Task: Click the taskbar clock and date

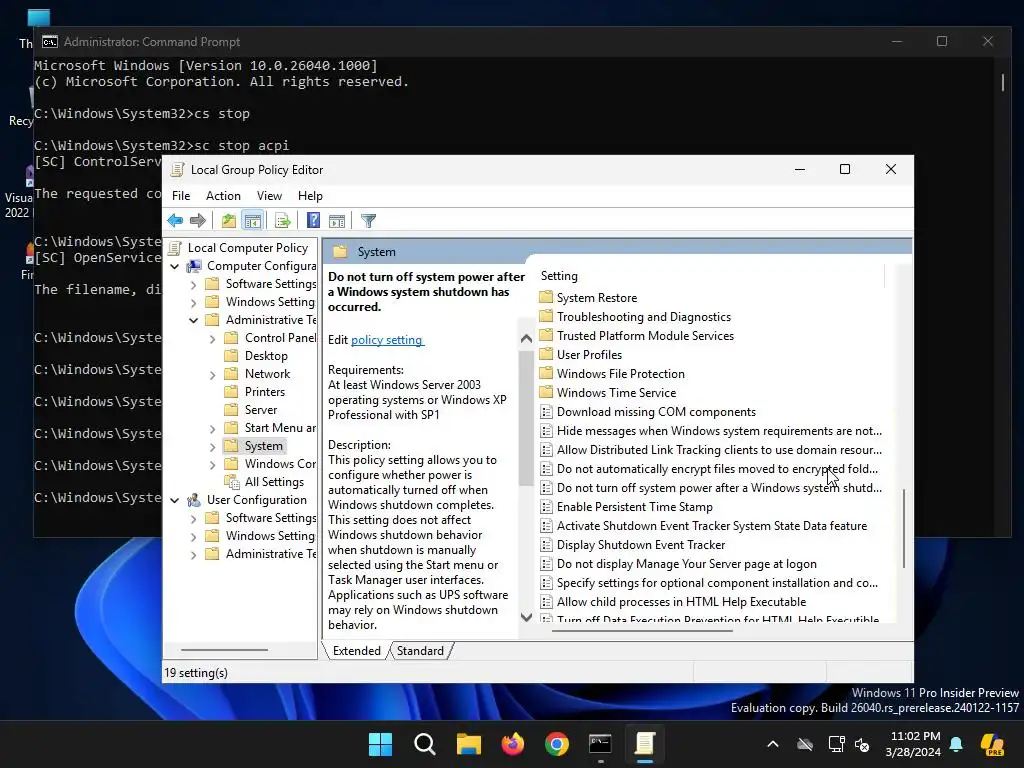Action: tap(914, 744)
